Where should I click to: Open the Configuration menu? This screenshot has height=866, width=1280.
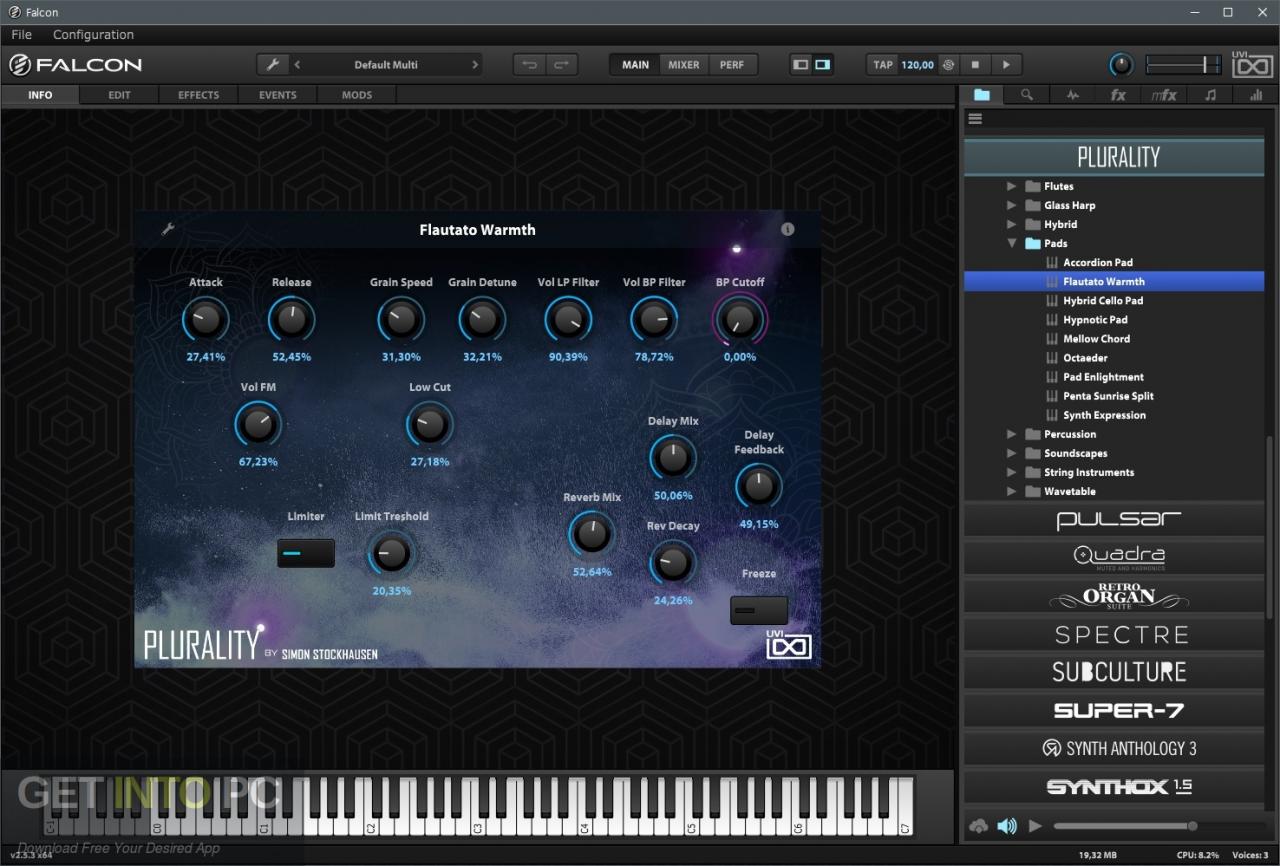pos(93,35)
